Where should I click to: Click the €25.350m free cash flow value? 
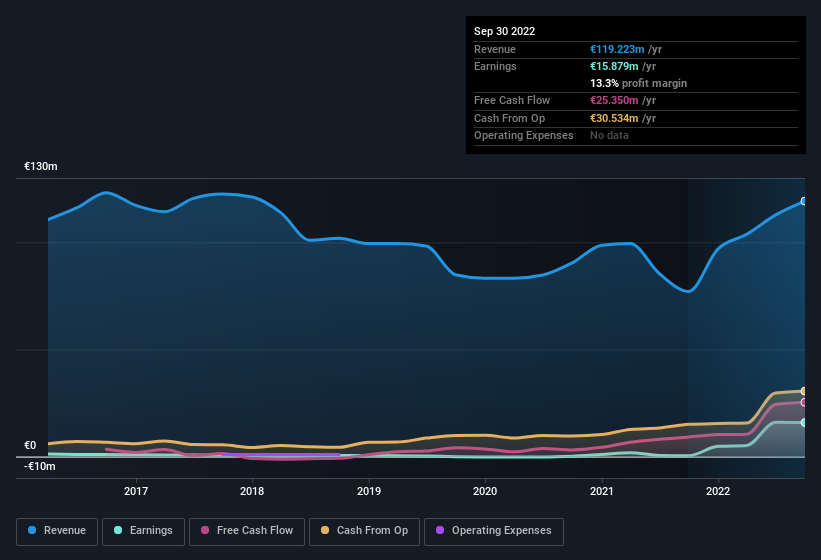tap(614, 100)
